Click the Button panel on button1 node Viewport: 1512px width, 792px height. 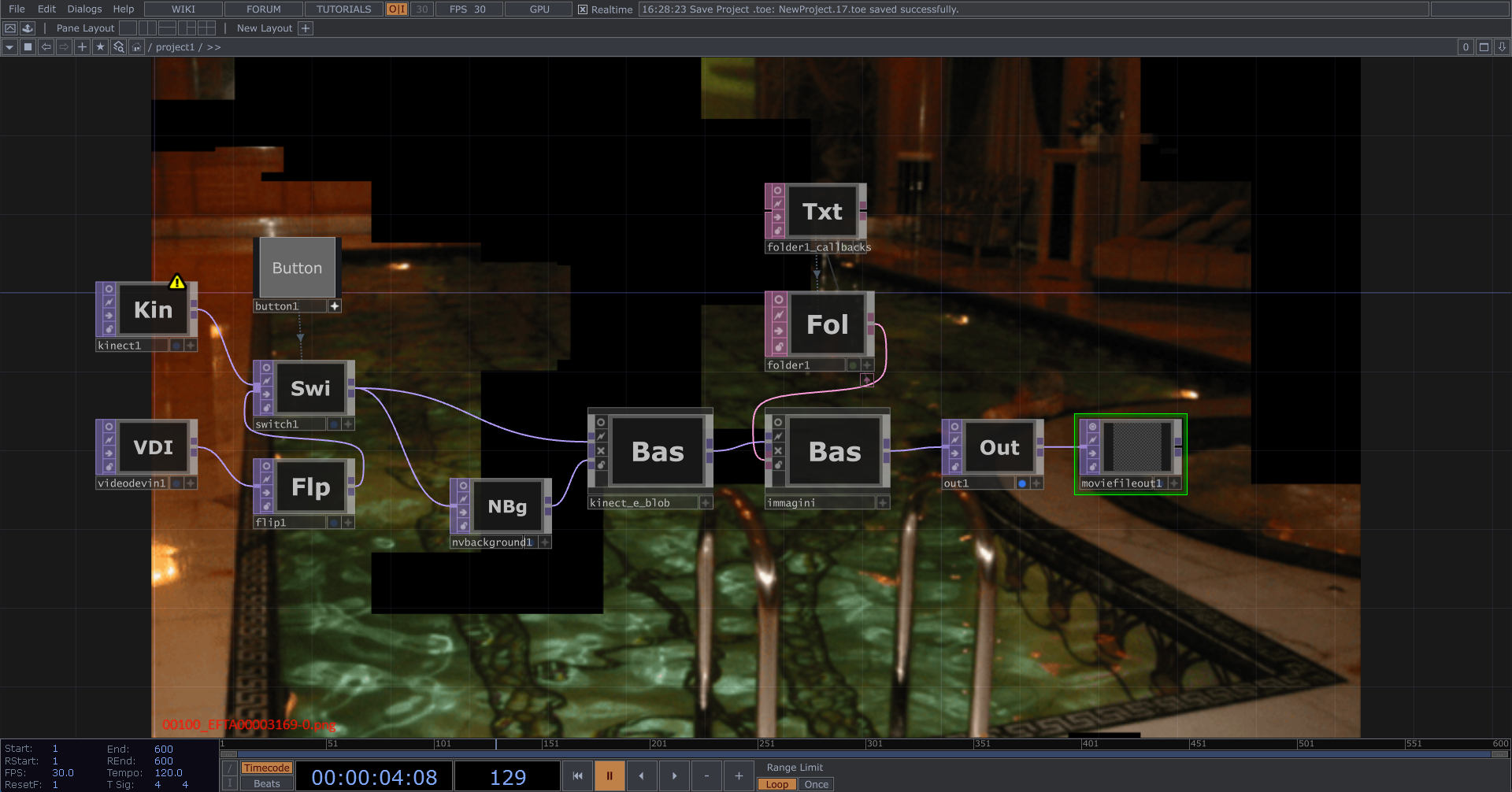point(297,268)
